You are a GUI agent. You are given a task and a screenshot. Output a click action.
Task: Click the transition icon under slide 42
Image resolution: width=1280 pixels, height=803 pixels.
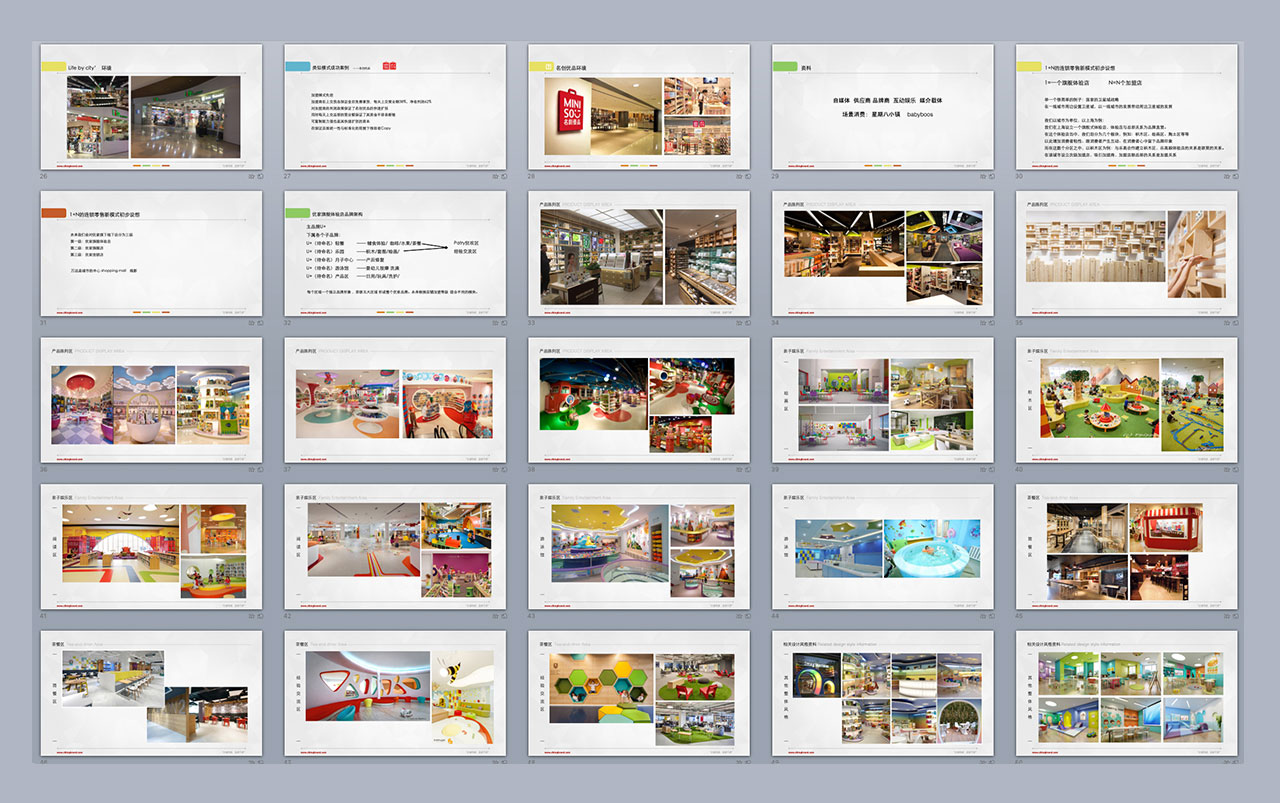(503, 616)
